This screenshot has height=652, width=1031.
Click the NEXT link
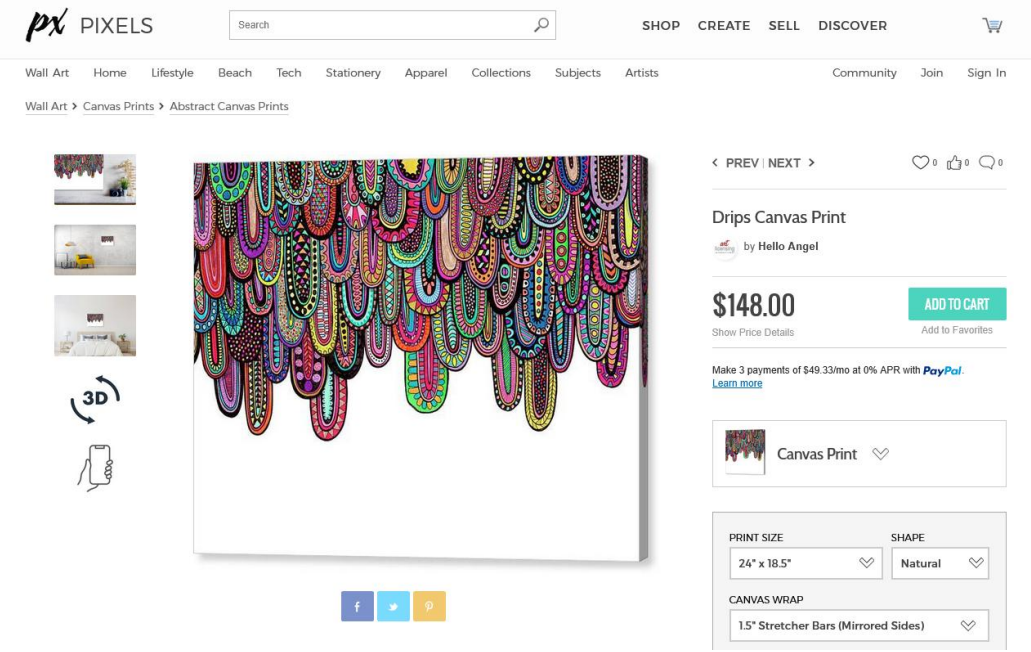[784, 163]
